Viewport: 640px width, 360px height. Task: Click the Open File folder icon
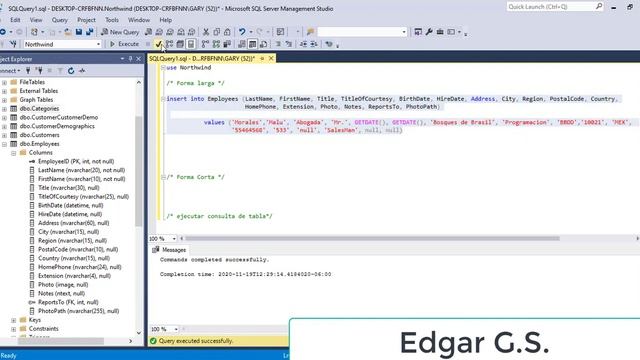tap(68, 32)
